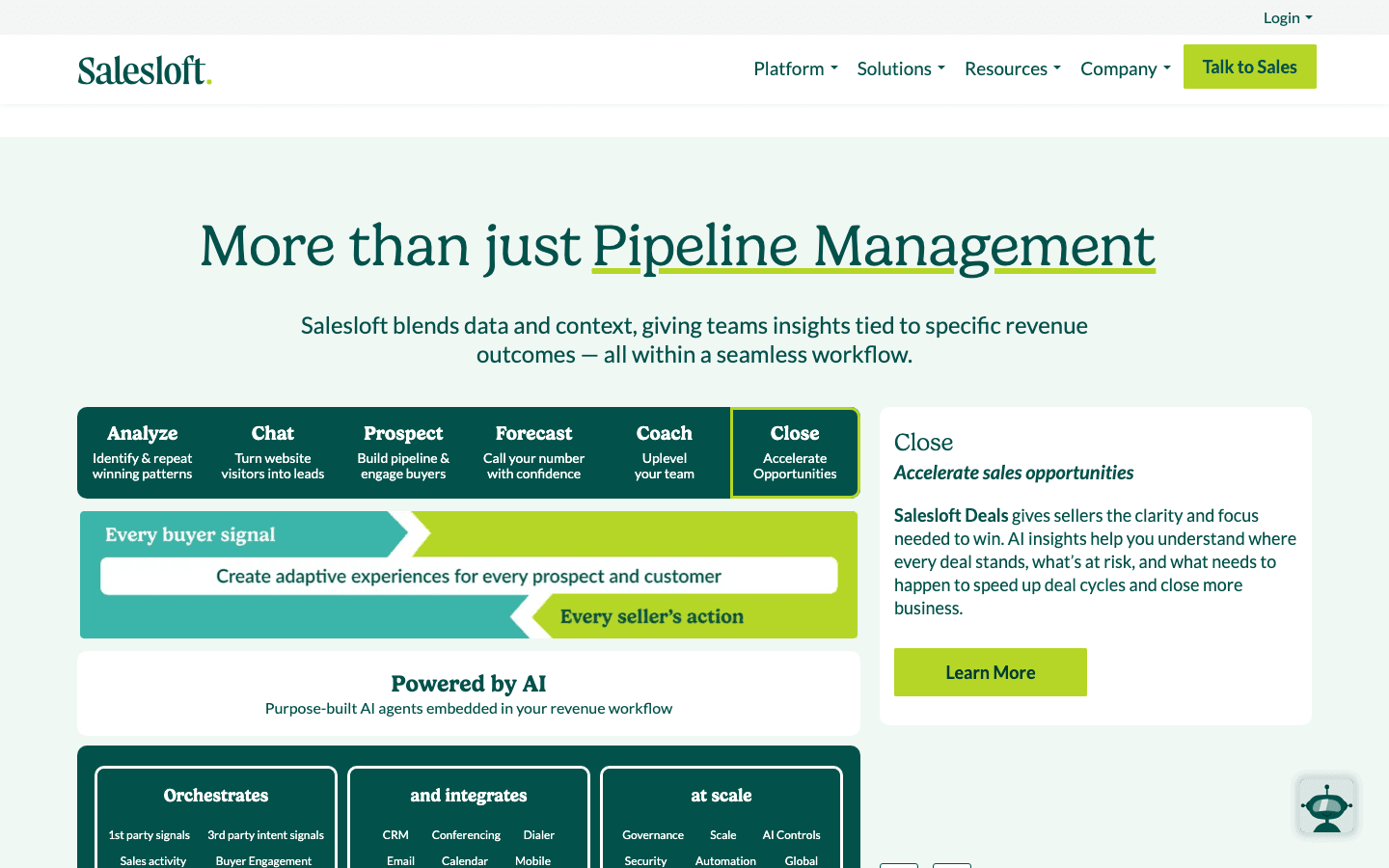The image size is (1389, 868).
Task: Expand the Login dropdown
Action: (x=1288, y=17)
